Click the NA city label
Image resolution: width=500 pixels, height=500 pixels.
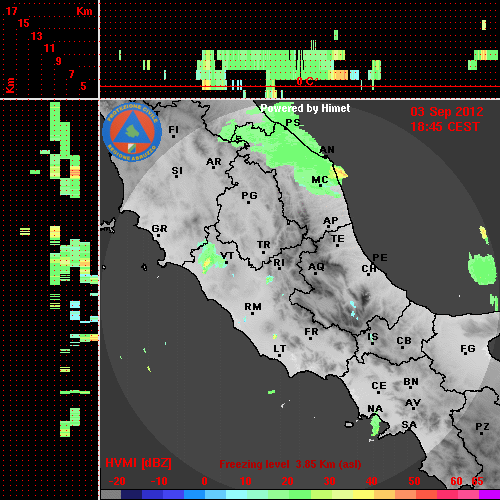(375, 409)
